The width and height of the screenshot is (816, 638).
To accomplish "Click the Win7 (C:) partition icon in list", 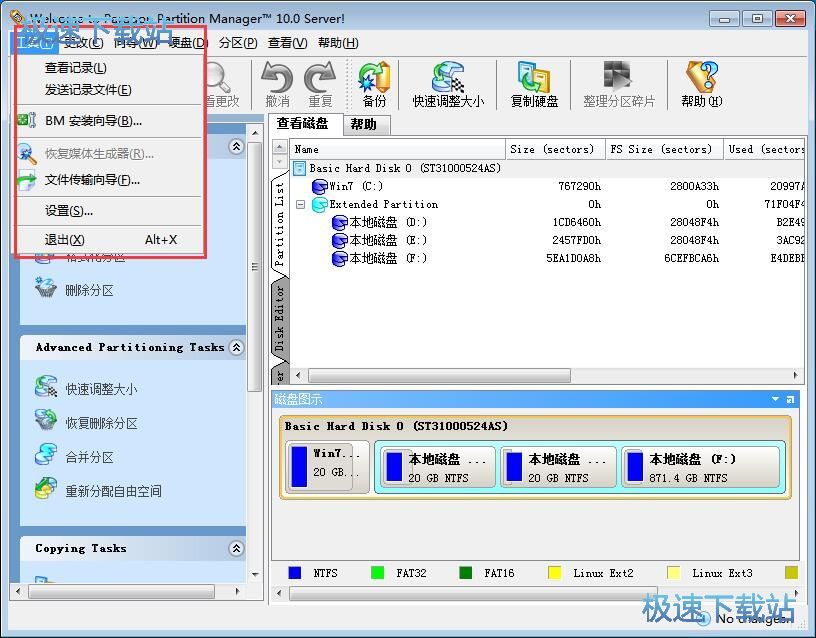I will 320,186.
